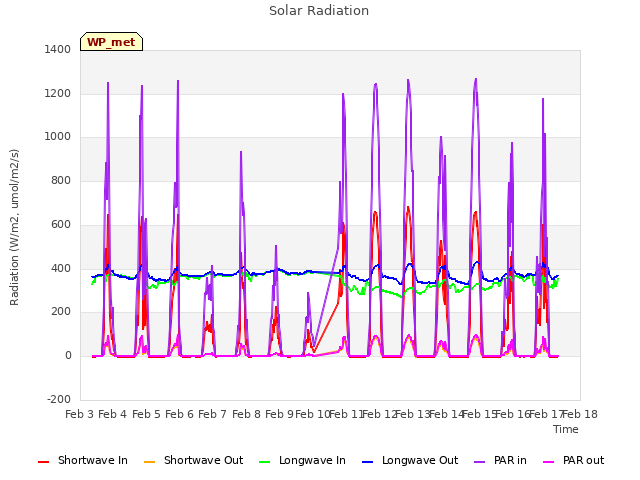The width and height of the screenshot is (640, 480).
Task: Click the green Longwave In legend swatch
Action: coord(265,462)
